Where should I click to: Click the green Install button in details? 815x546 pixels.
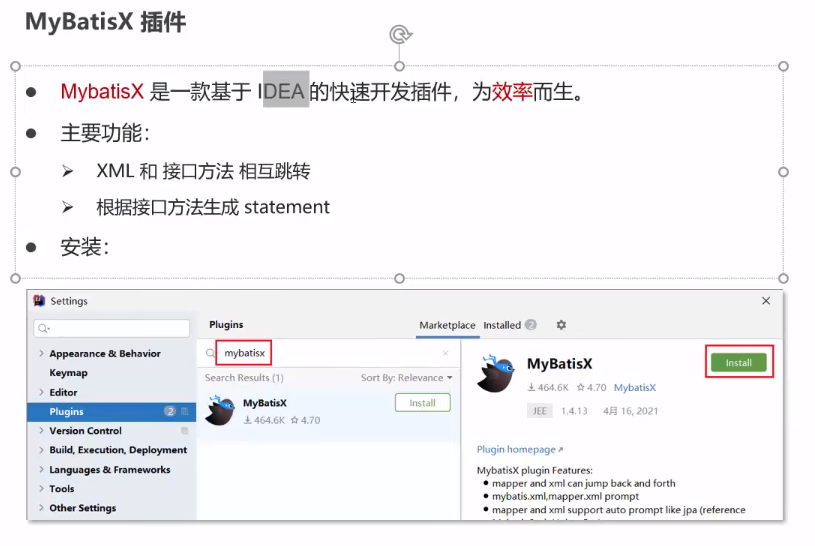(739, 362)
